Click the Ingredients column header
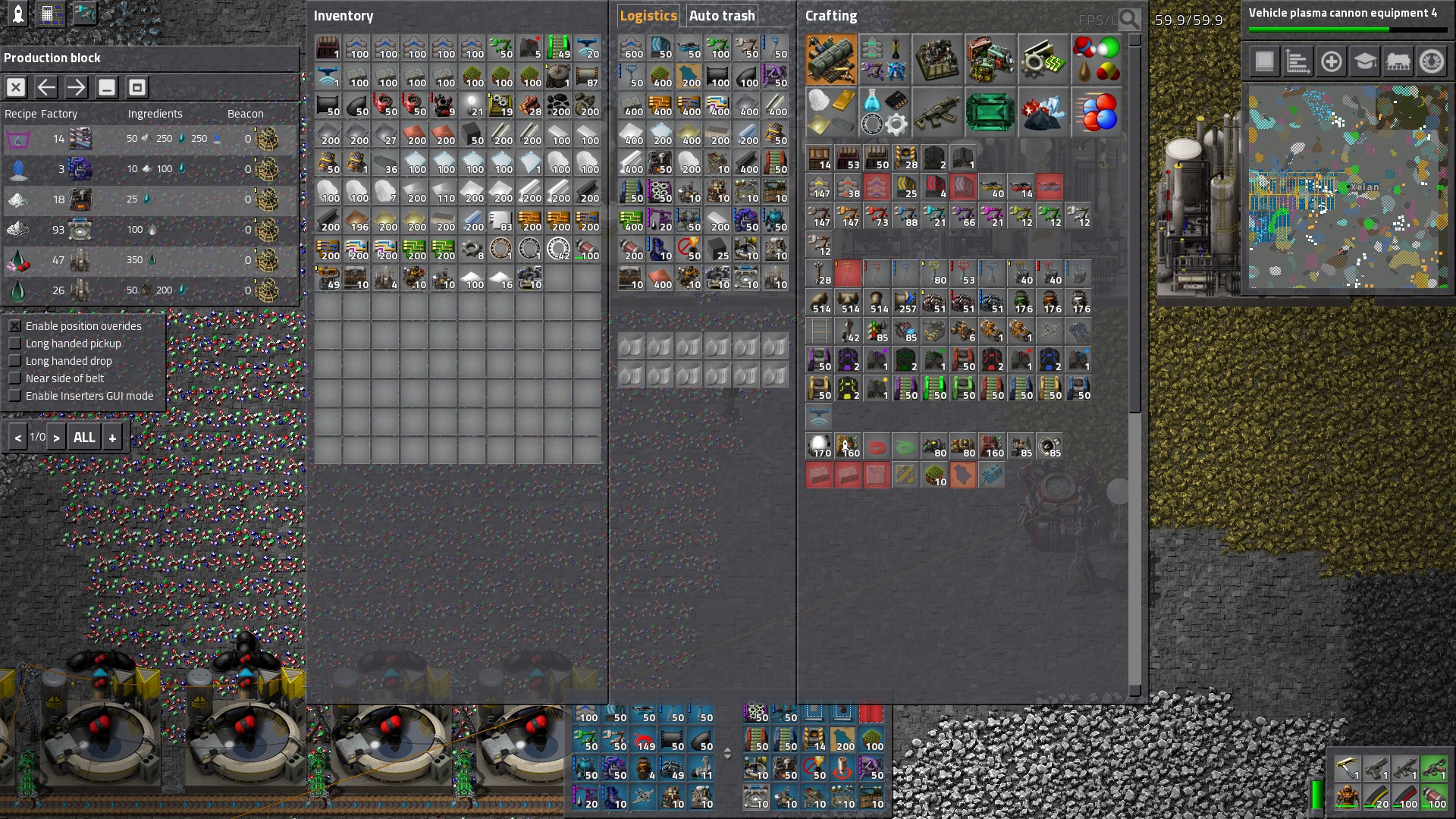This screenshot has height=819, width=1456. coord(155,114)
